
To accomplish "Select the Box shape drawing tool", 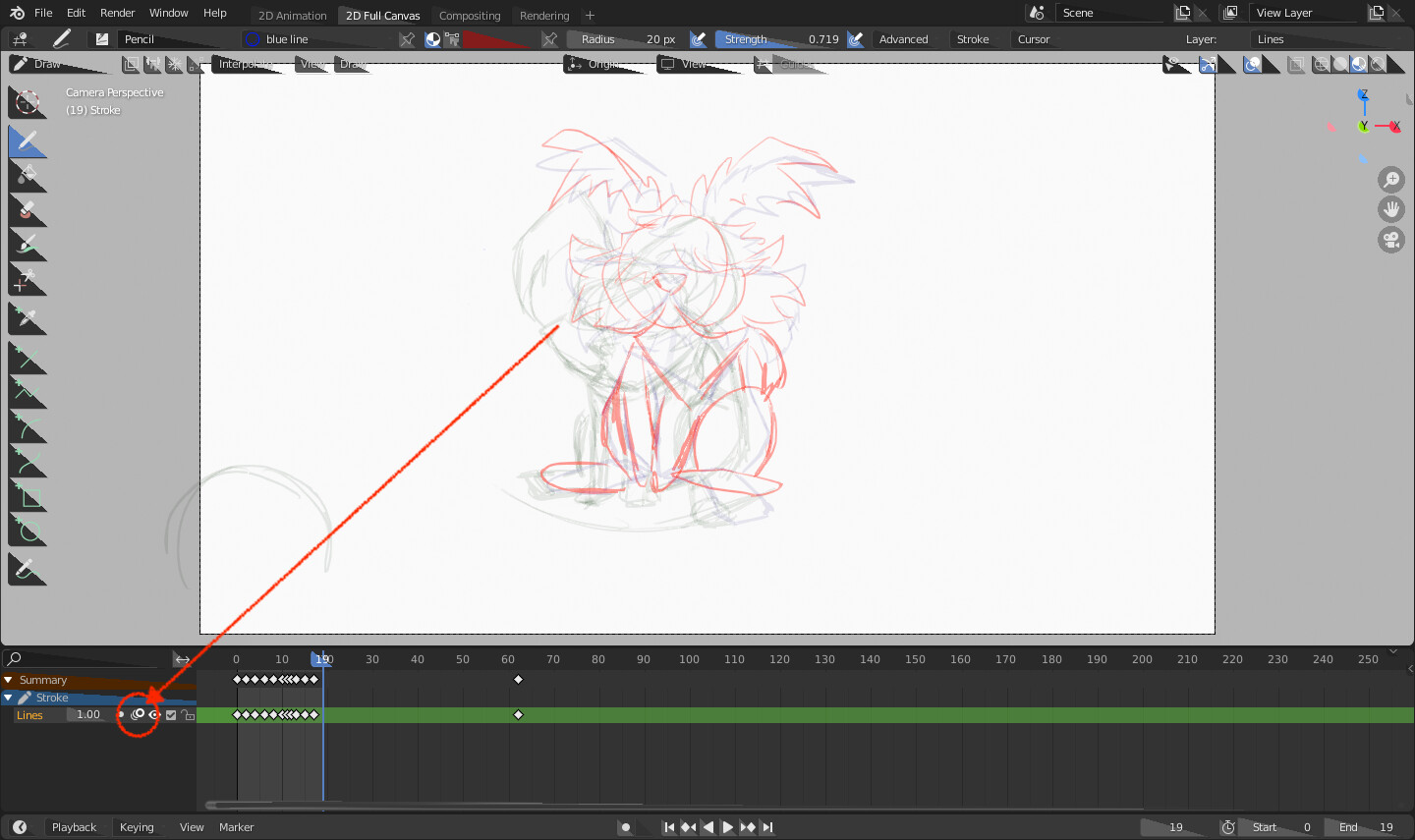I will (28, 496).
